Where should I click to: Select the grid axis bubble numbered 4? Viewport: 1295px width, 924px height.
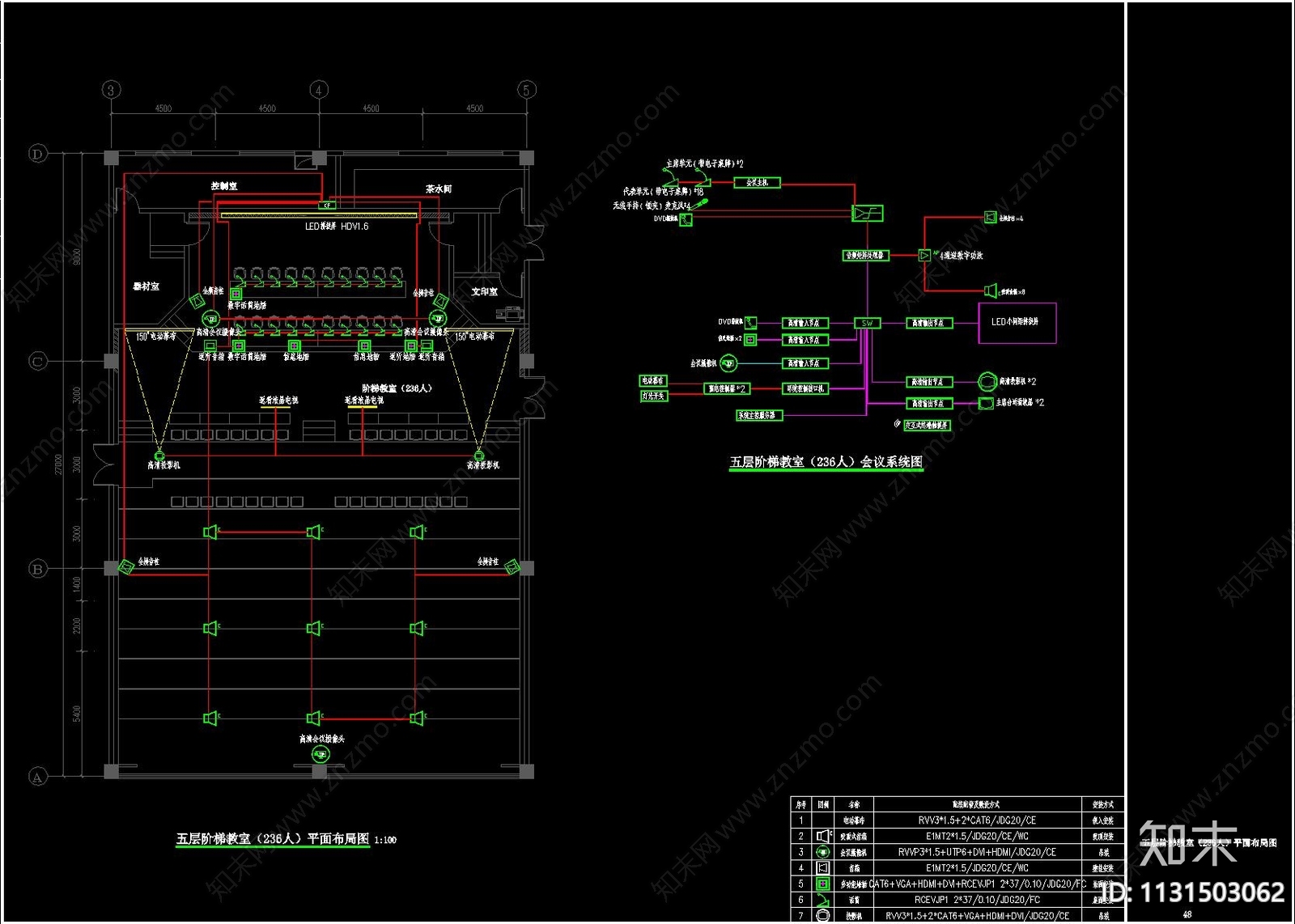coord(319,90)
